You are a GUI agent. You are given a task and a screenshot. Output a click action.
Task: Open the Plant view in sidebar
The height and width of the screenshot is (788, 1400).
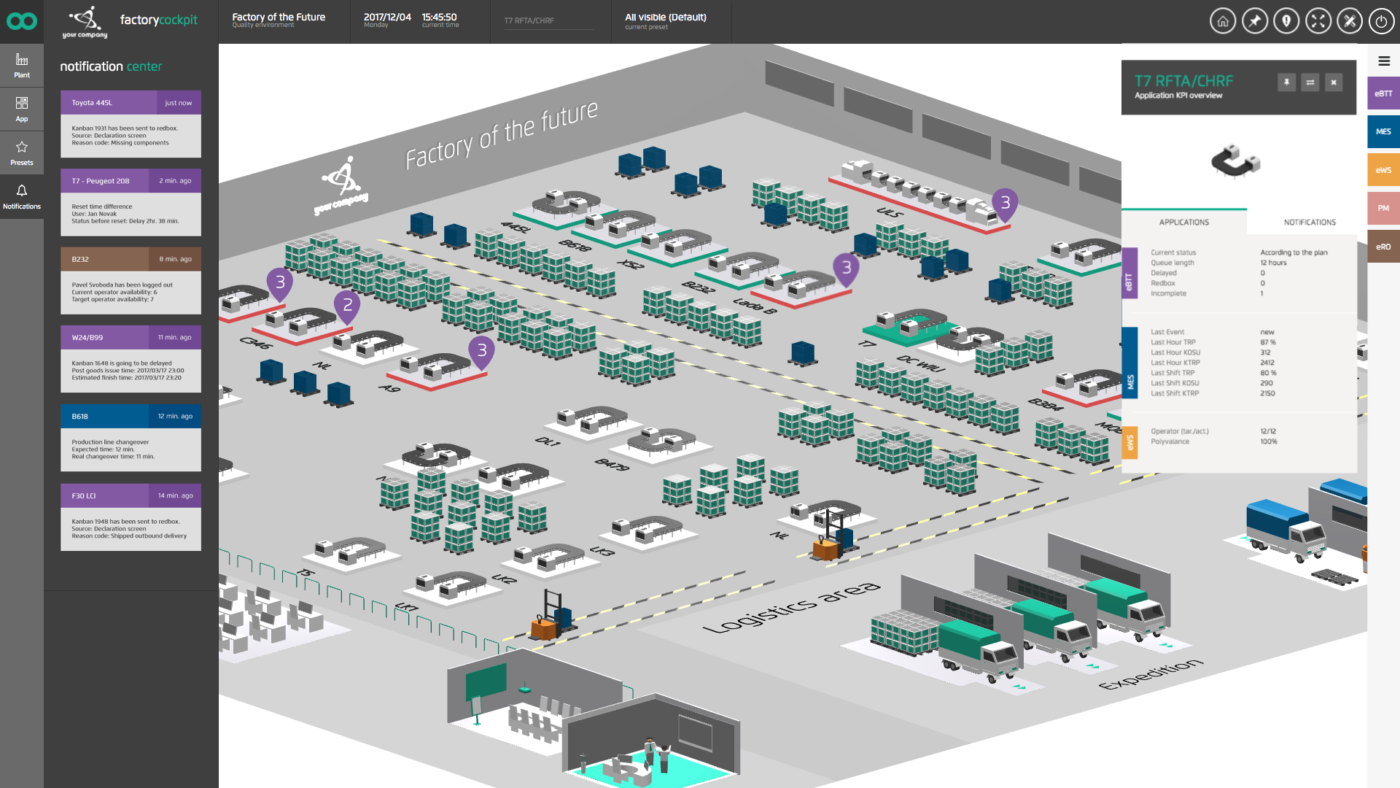pyautogui.click(x=22, y=66)
